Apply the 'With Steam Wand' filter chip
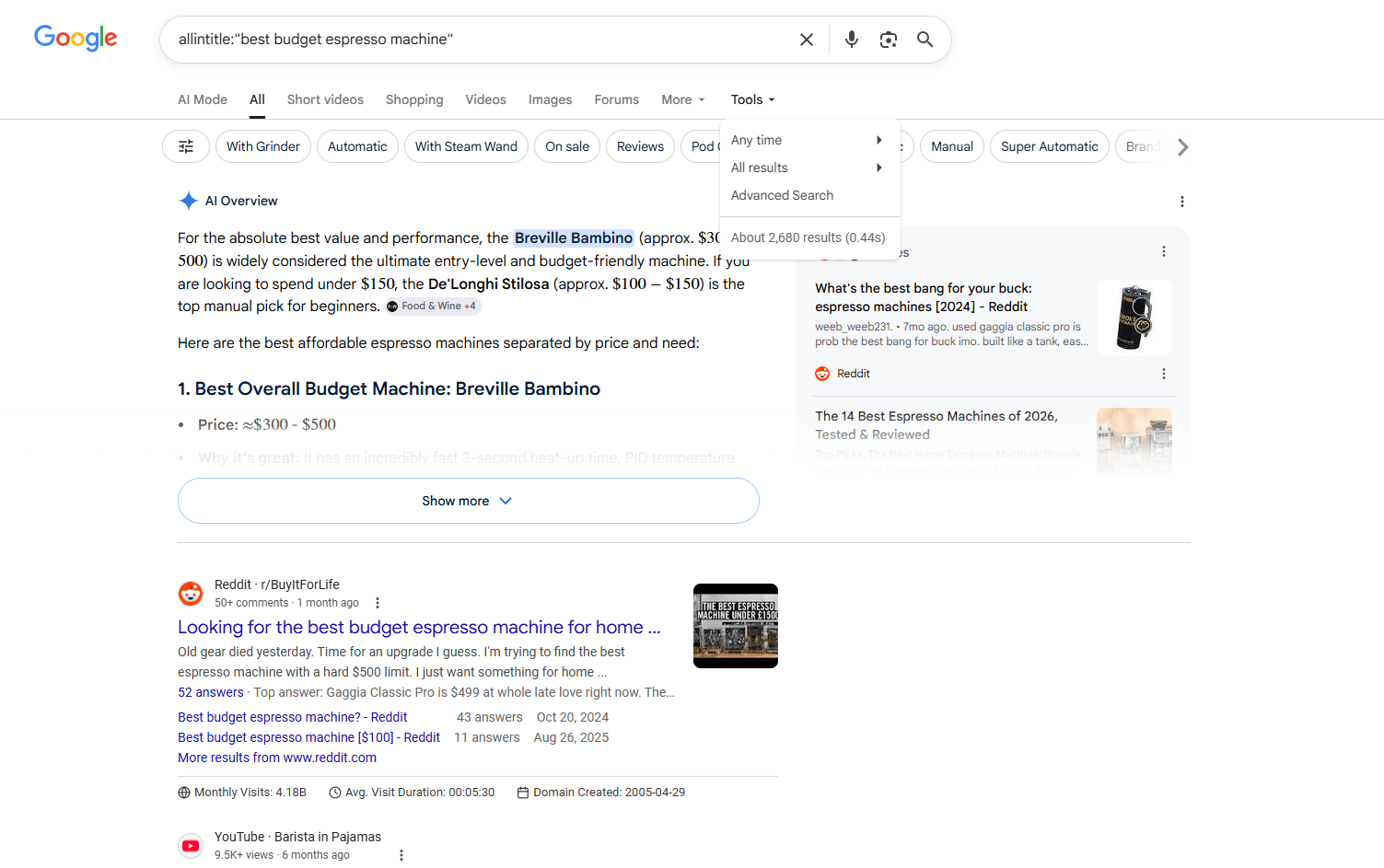 466,146
